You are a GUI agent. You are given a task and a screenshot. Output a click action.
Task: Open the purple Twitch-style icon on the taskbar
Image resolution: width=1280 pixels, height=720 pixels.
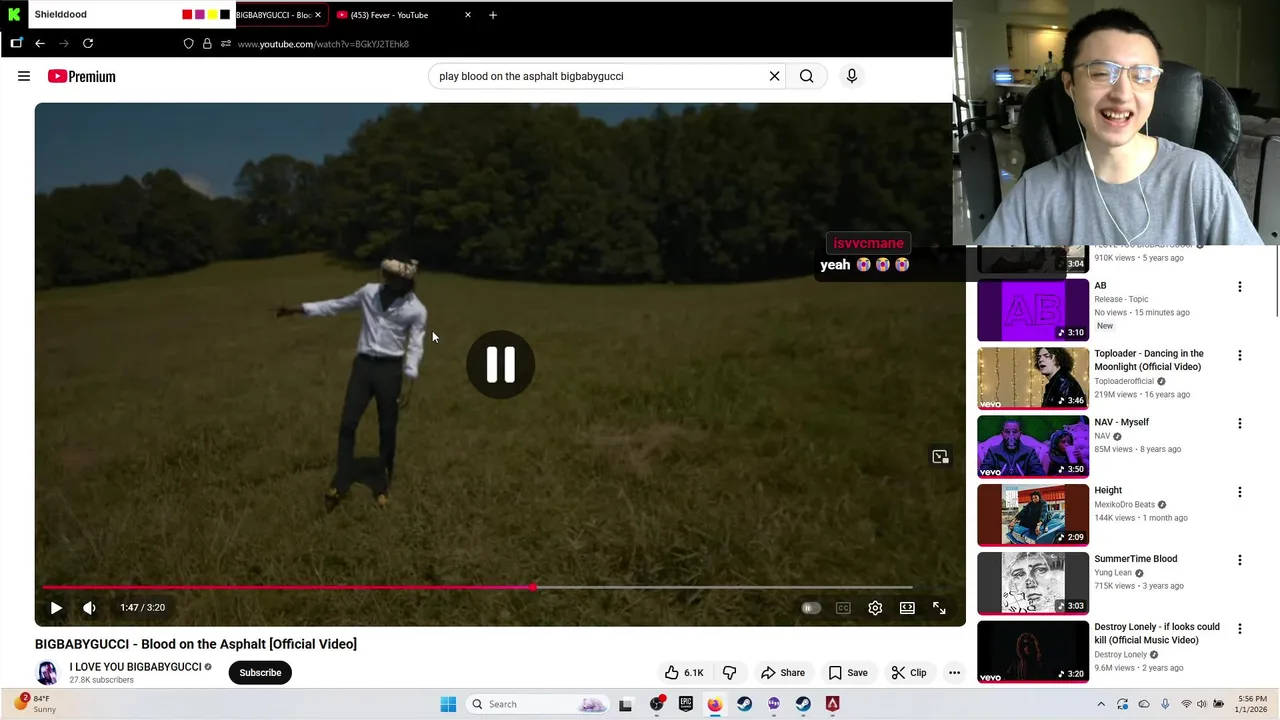[x=774, y=704]
